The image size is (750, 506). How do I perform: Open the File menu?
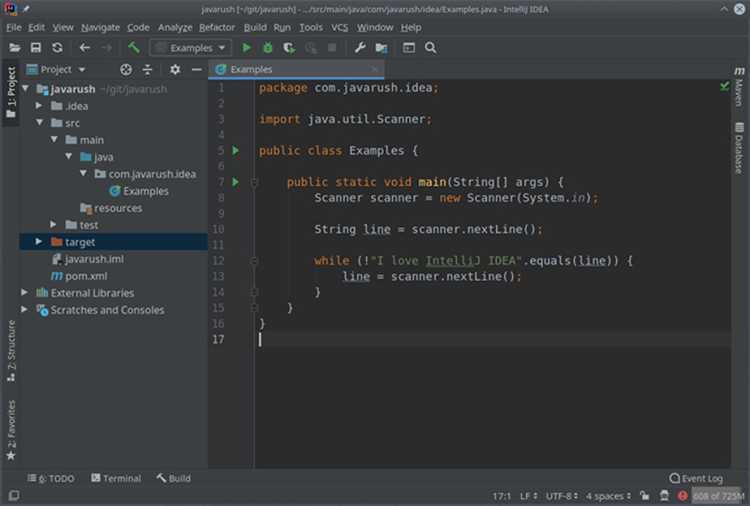click(13, 28)
